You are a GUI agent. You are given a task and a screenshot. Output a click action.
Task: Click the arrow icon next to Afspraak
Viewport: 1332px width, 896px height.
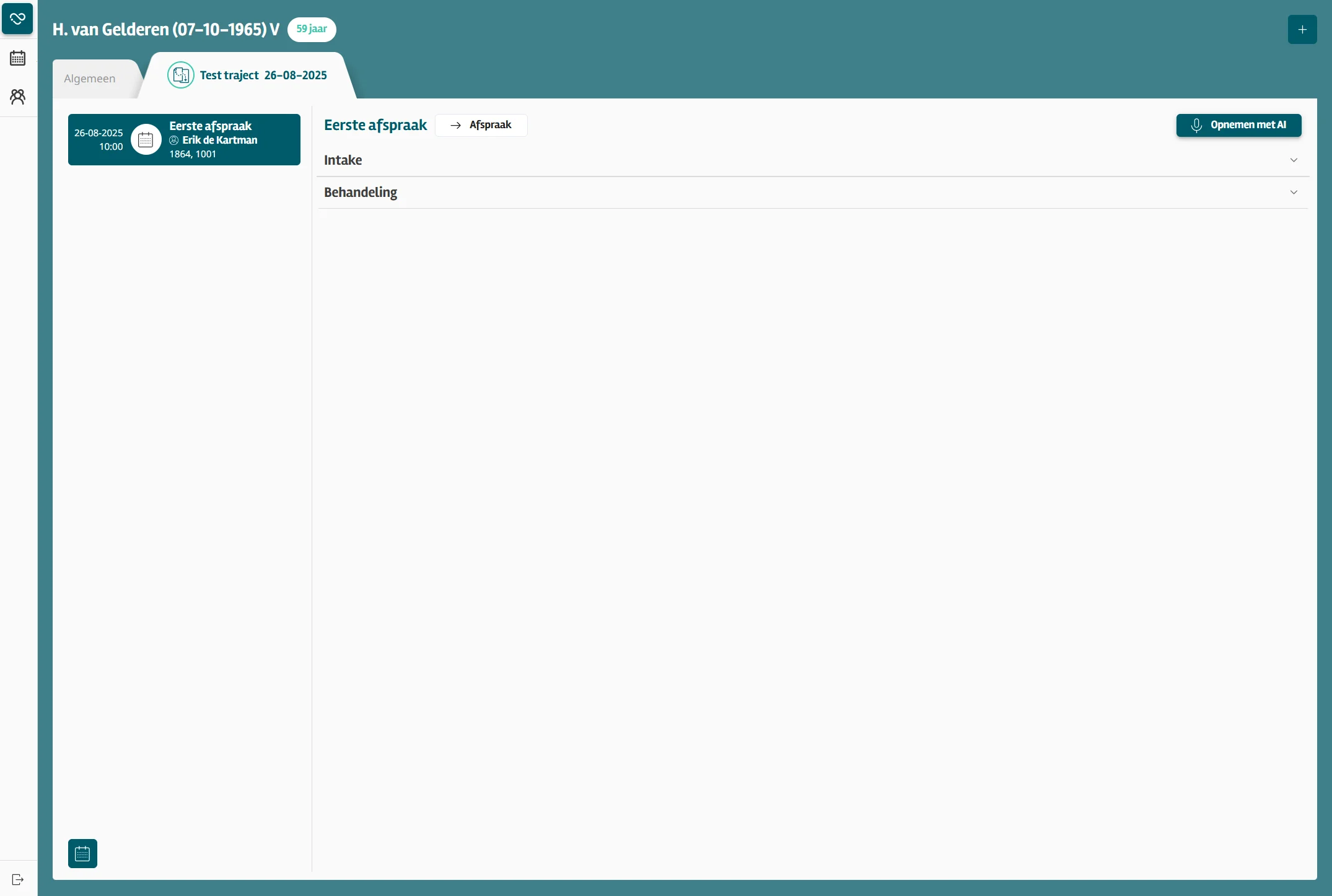(x=455, y=125)
